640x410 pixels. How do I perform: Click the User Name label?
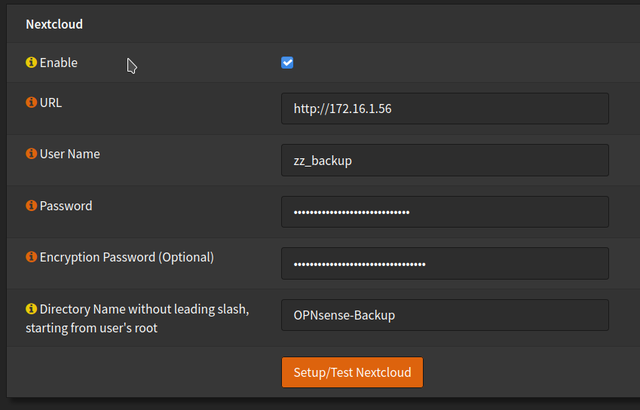(70, 154)
